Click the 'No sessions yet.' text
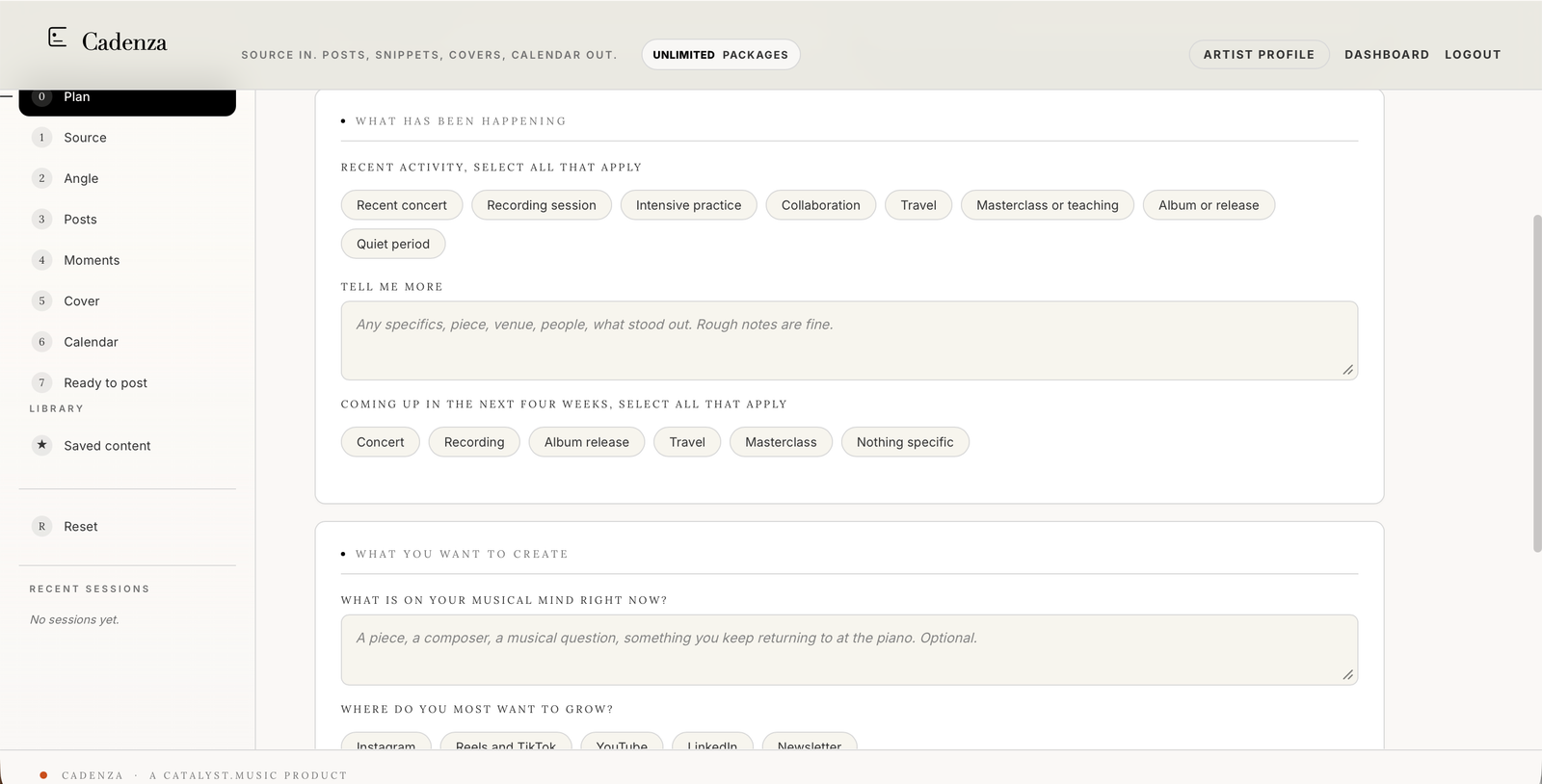 (x=74, y=619)
